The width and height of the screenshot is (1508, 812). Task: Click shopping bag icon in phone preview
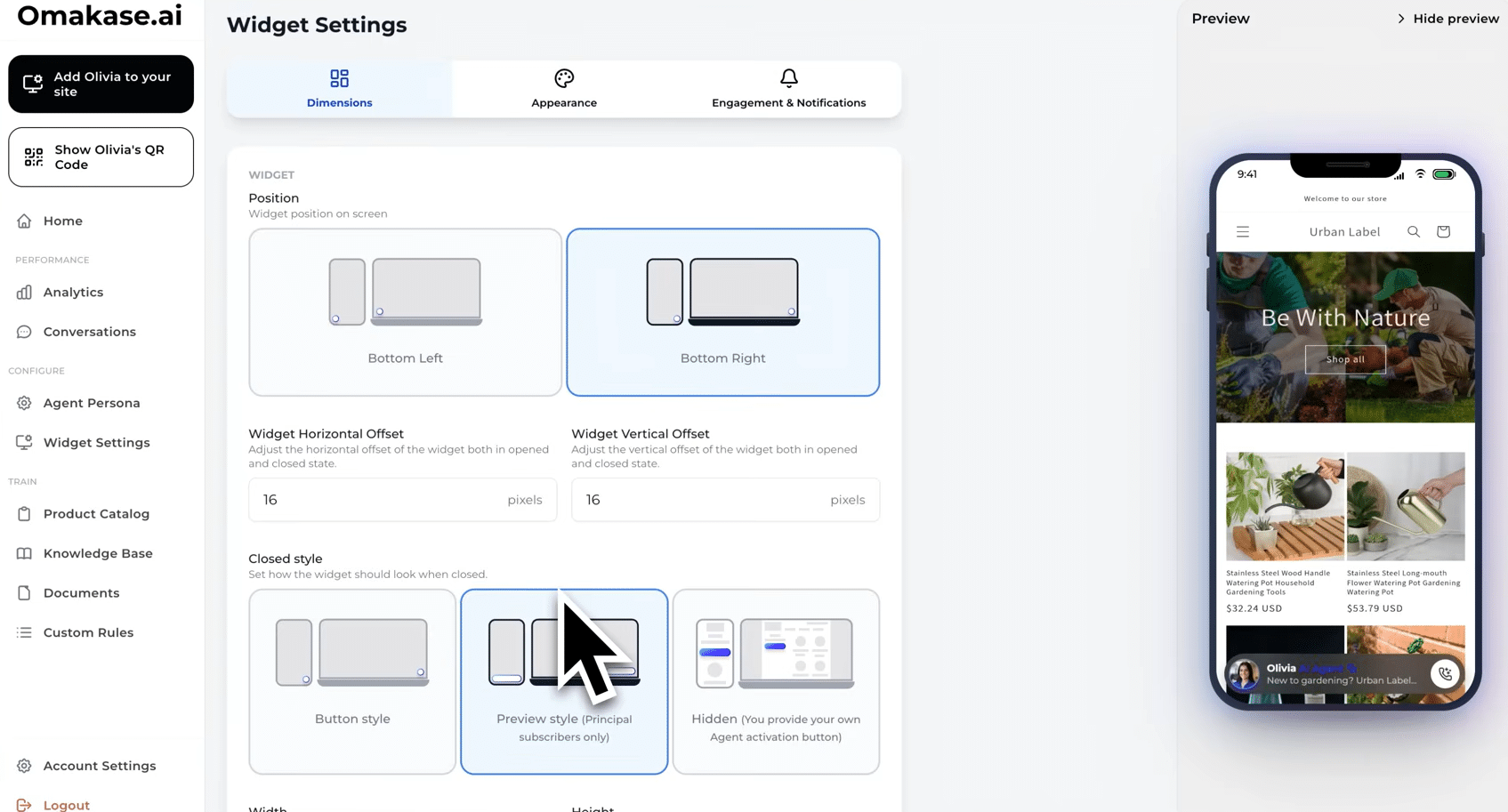tap(1443, 232)
